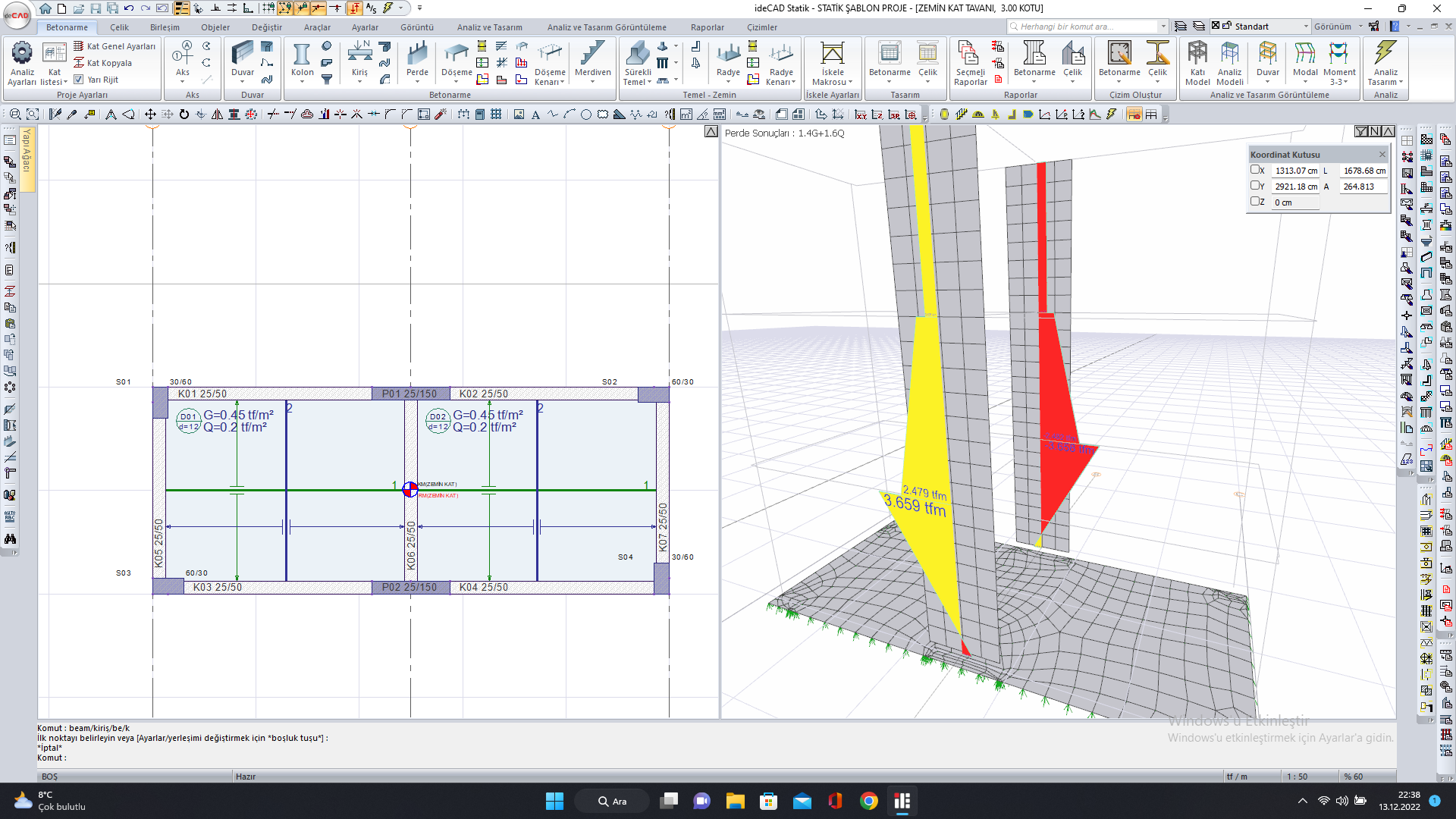Open File Explorer from the taskbar
This screenshot has height=819, width=1456.
tap(735, 801)
